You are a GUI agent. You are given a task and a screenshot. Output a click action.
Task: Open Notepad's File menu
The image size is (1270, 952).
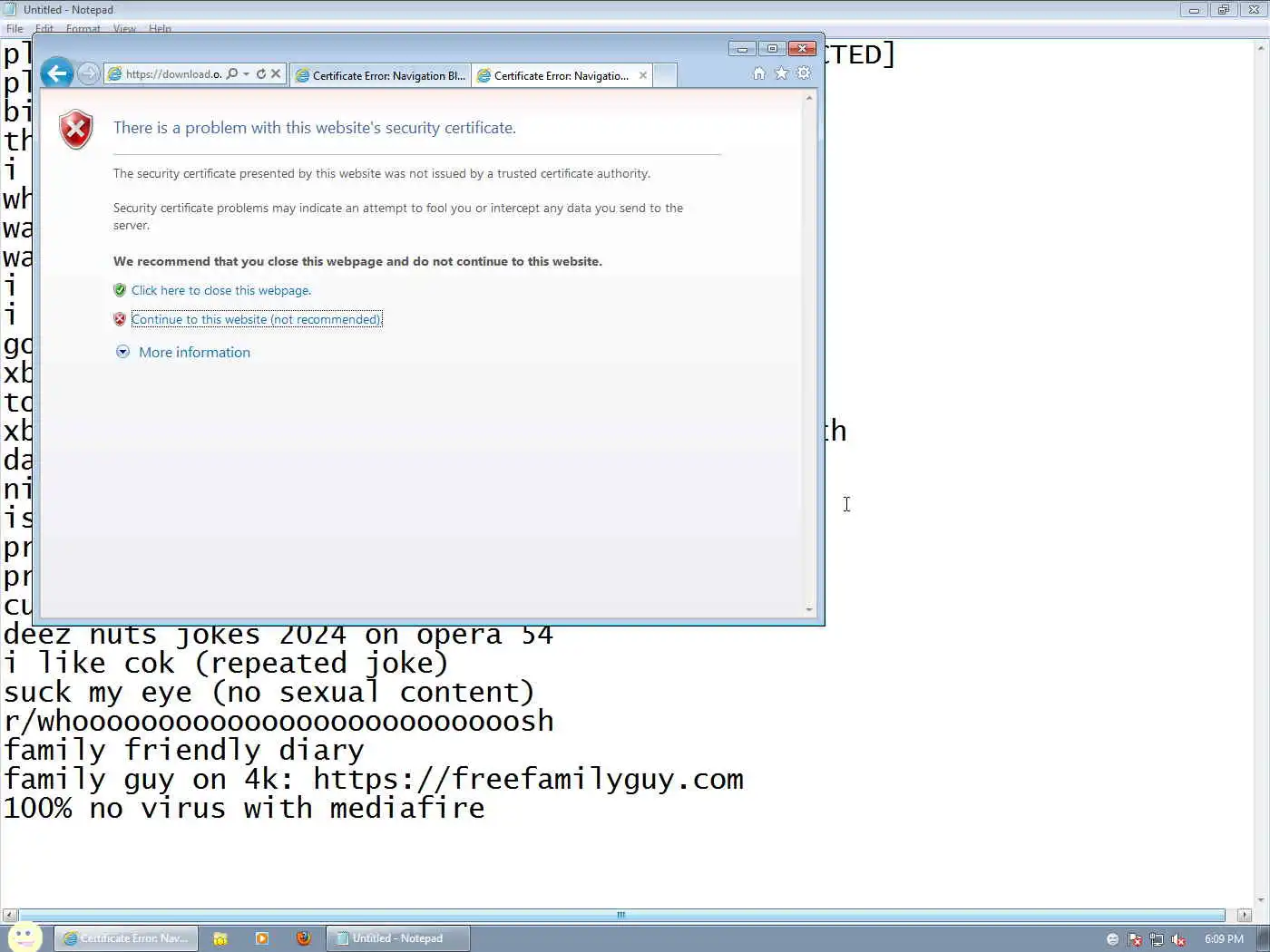coord(15,29)
